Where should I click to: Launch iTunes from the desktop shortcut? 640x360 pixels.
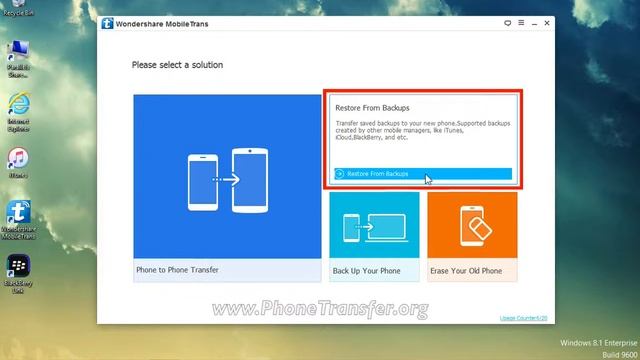click(x=18, y=162)
